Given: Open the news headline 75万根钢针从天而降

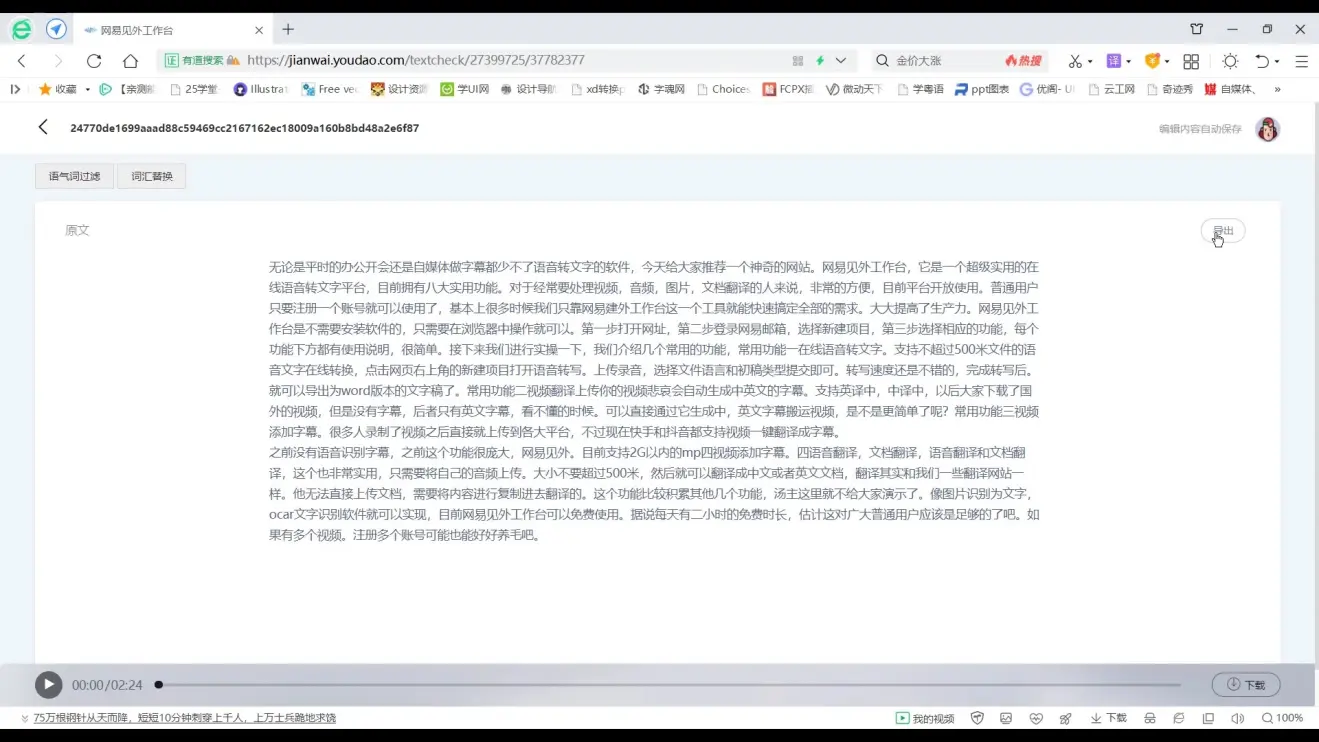Looking at the screenshot, I should [185, 718].
